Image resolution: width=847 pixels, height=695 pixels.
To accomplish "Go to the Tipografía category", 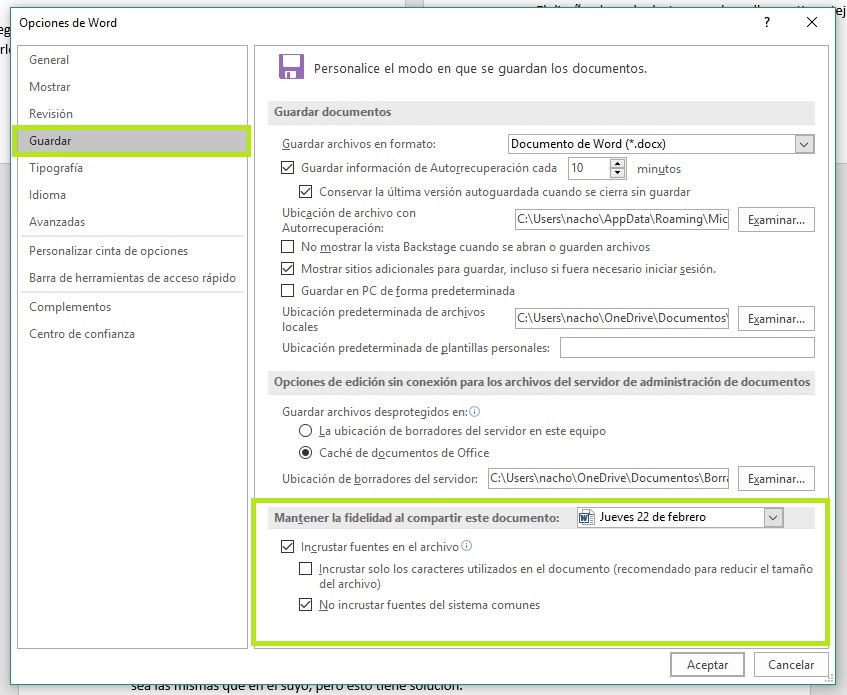I will pos(132,168).
